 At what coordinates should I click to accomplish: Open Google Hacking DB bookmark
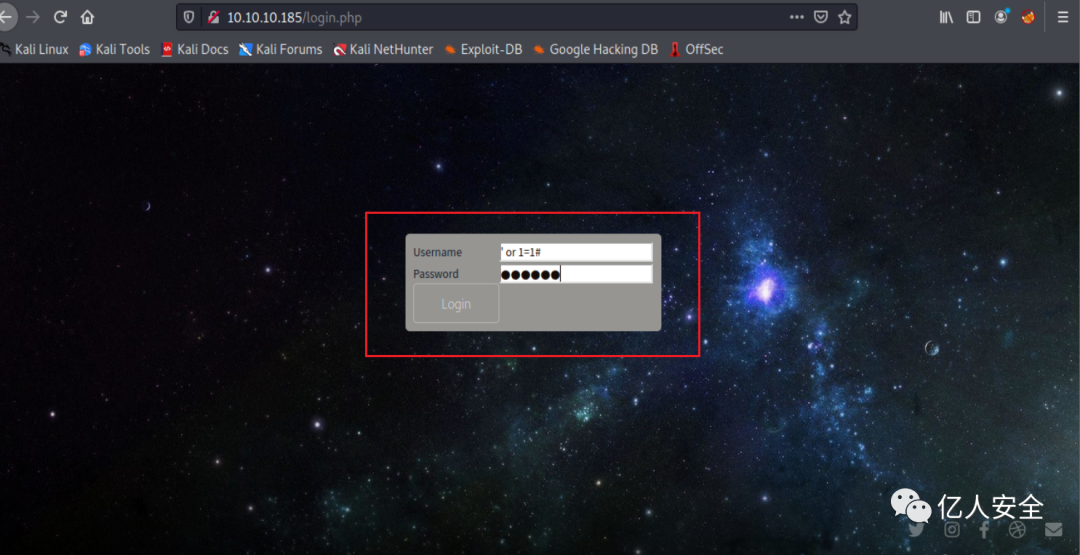click(595, 50)
